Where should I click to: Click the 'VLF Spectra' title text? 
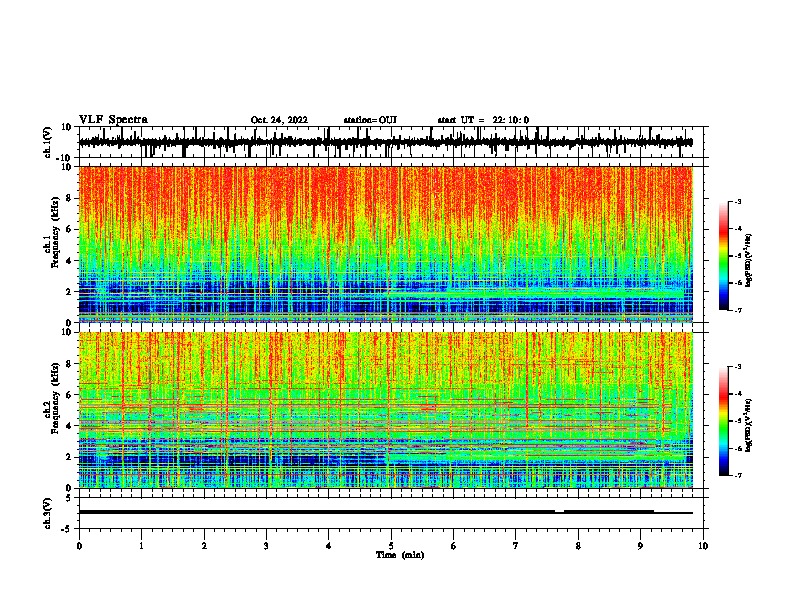point(113,120)
